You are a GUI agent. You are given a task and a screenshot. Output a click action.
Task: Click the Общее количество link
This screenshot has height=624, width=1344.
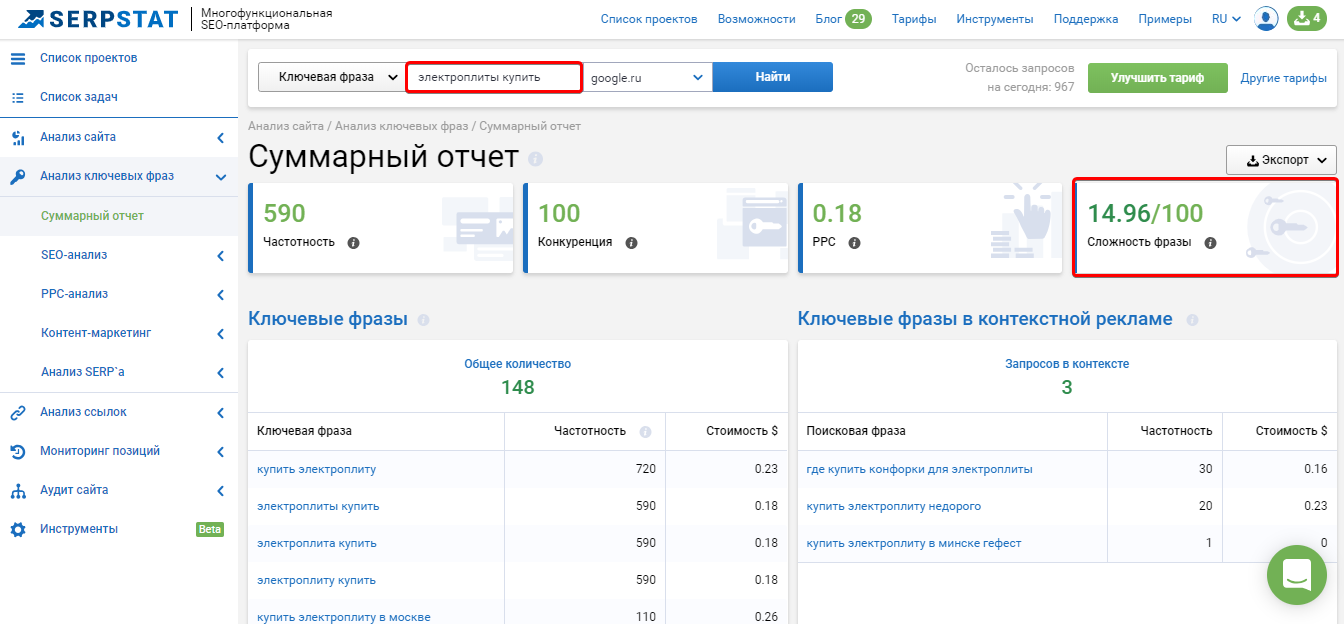pos(518,364)
